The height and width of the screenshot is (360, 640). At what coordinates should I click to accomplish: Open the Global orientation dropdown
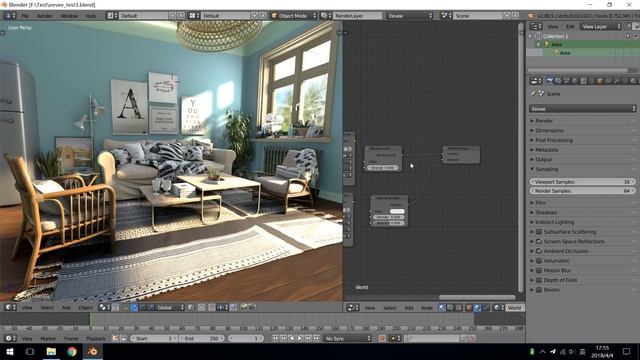pos(167,307)
